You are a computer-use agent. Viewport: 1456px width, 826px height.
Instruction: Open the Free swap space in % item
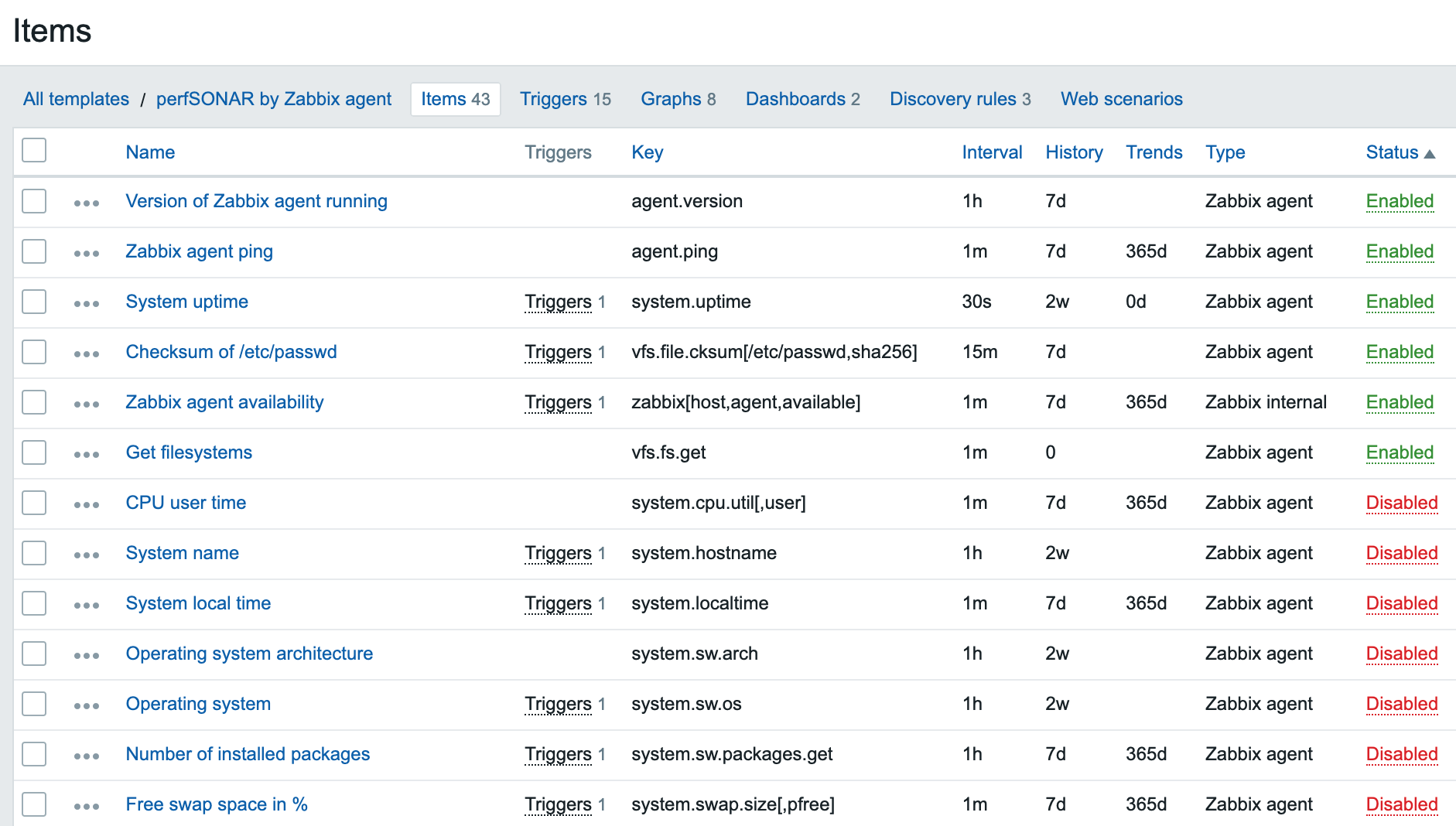click(217, 804)
